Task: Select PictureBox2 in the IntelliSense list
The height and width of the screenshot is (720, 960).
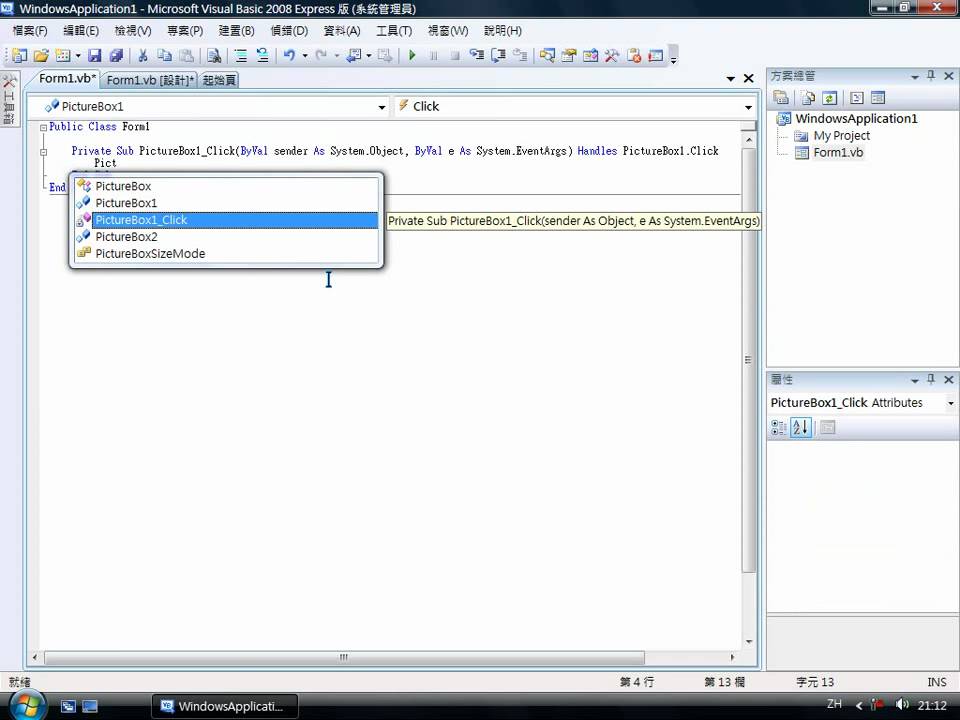Action: point(226,237)
